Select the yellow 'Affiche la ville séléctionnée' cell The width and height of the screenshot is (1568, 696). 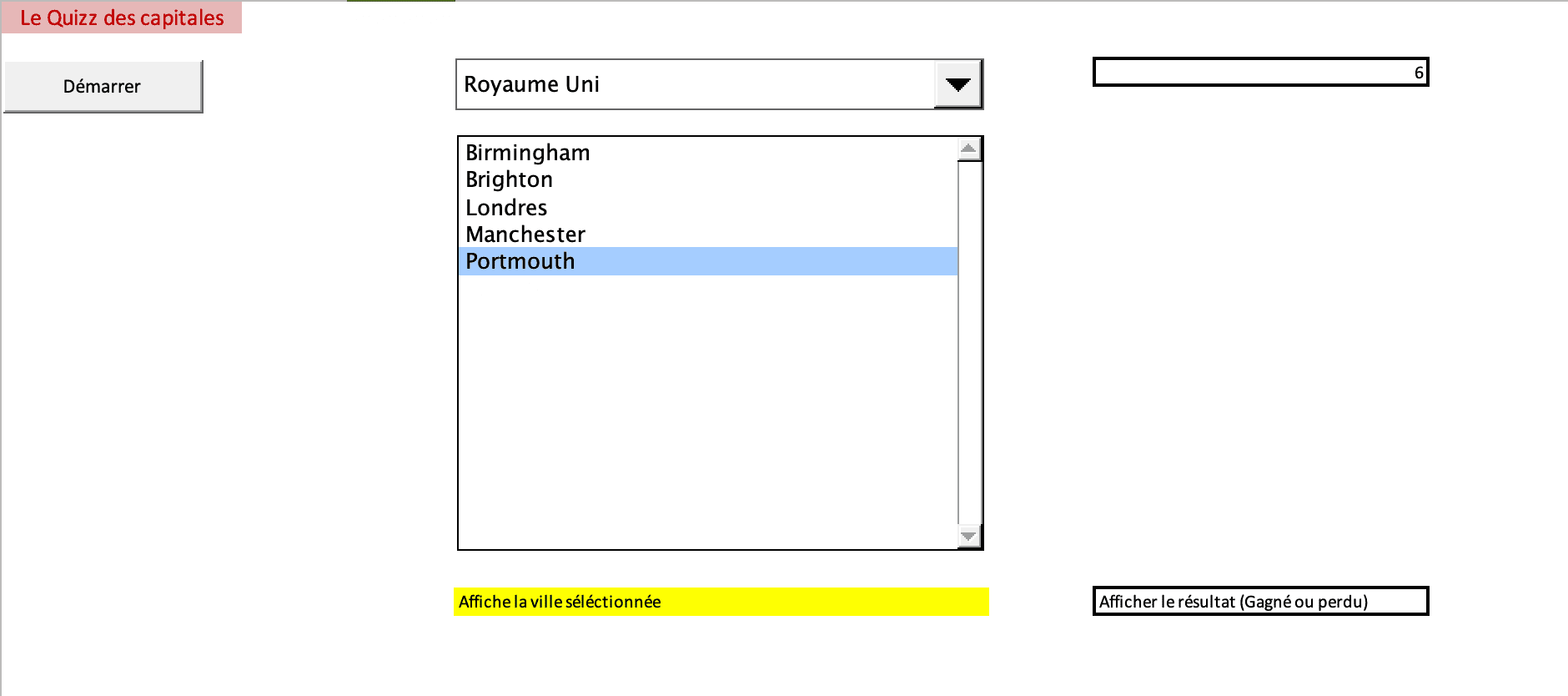pos(721,602)
